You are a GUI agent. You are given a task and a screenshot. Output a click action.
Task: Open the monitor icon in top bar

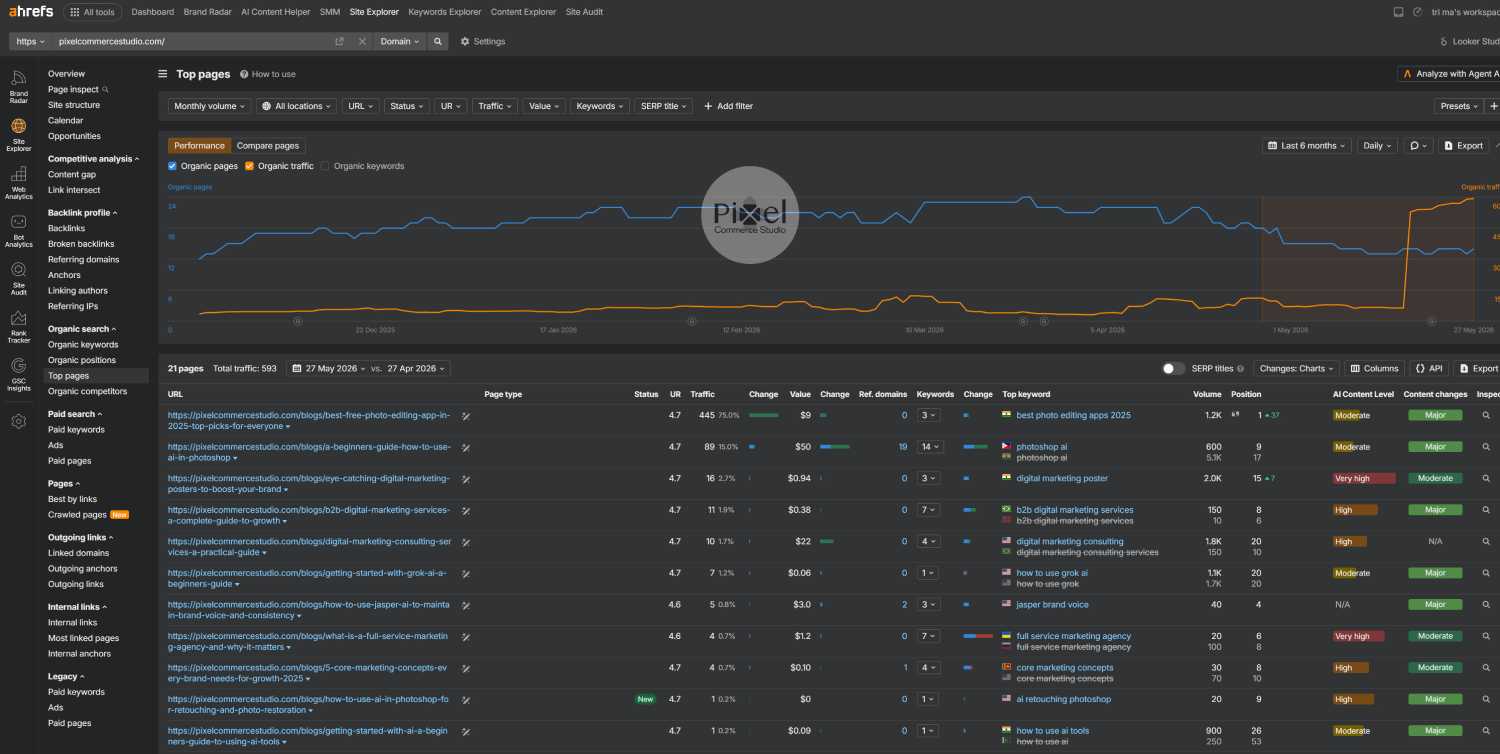point(1398,12)
